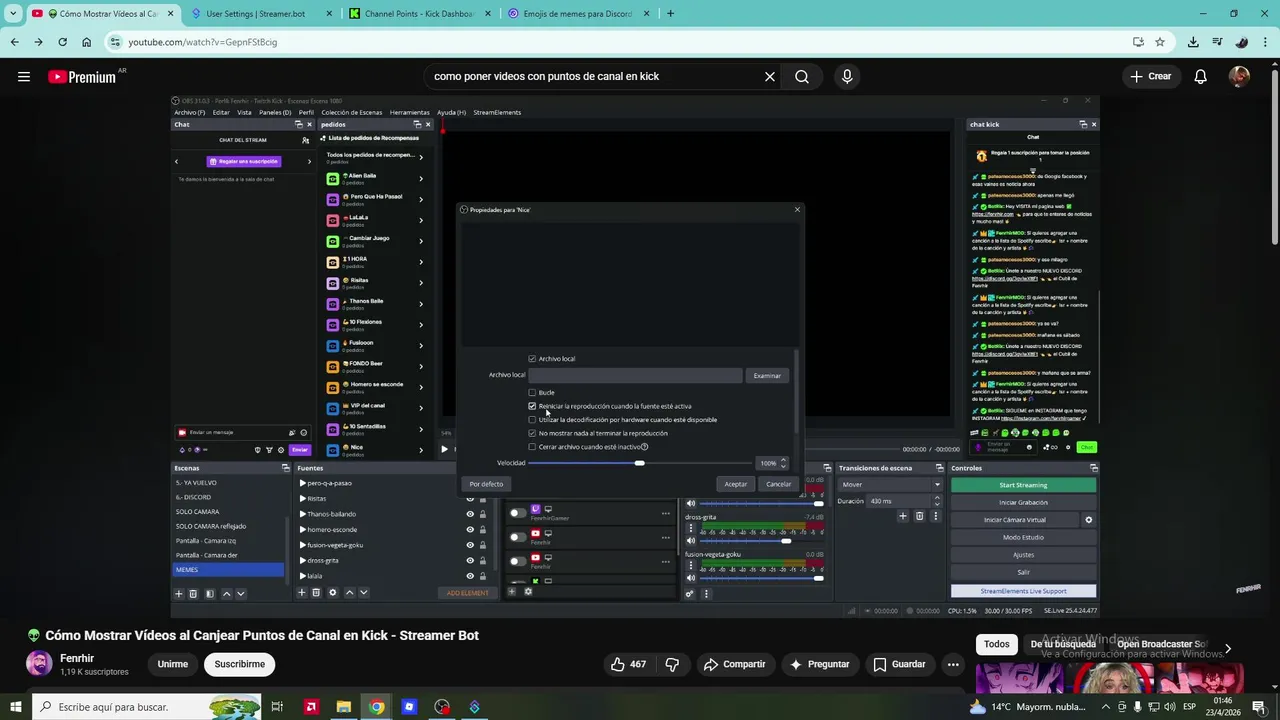The width and height of the screenshot is (1280, 720).
Task: Click Cancelar in the properties dialog
Action: pyautogui.click(x=779, y=484)
